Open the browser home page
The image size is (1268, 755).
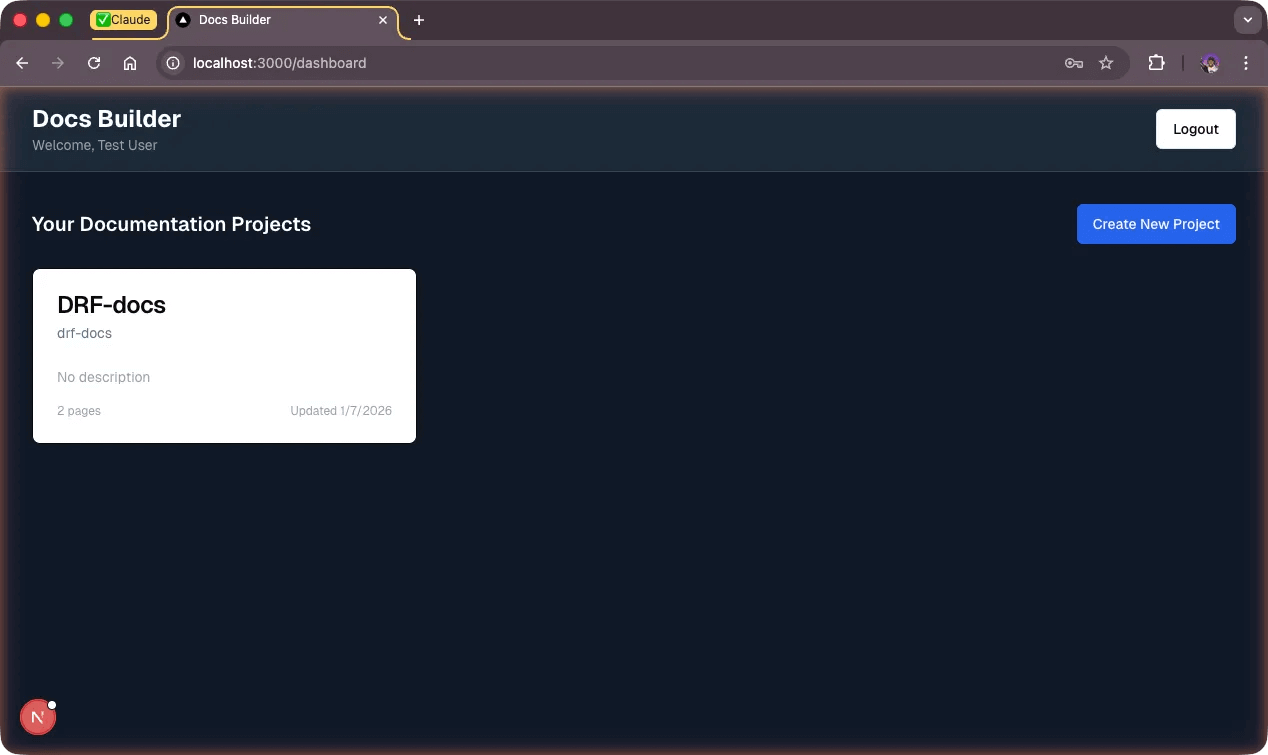130,62
